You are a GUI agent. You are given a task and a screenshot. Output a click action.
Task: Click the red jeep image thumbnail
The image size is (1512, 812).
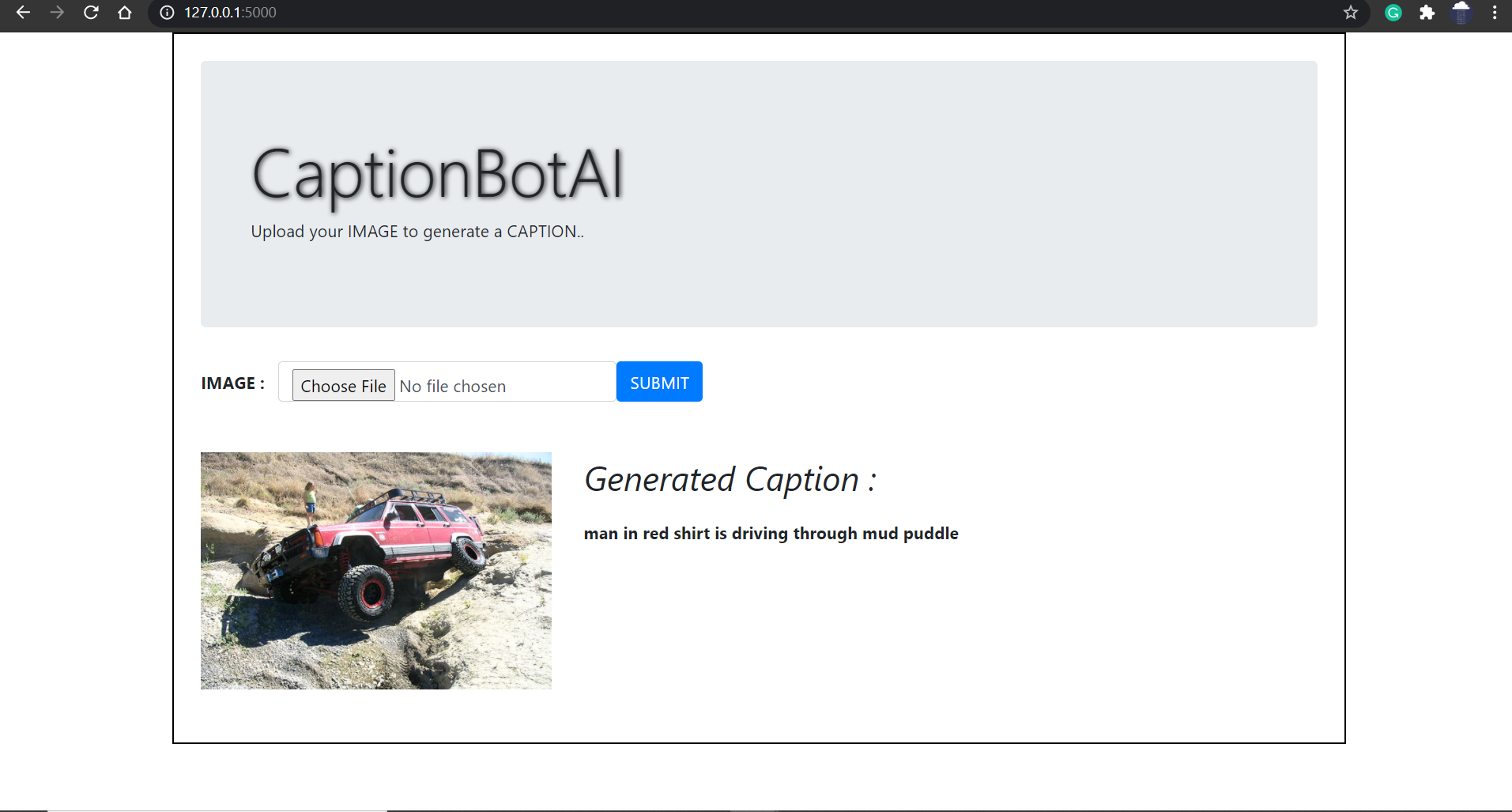(x=375, y=570)
